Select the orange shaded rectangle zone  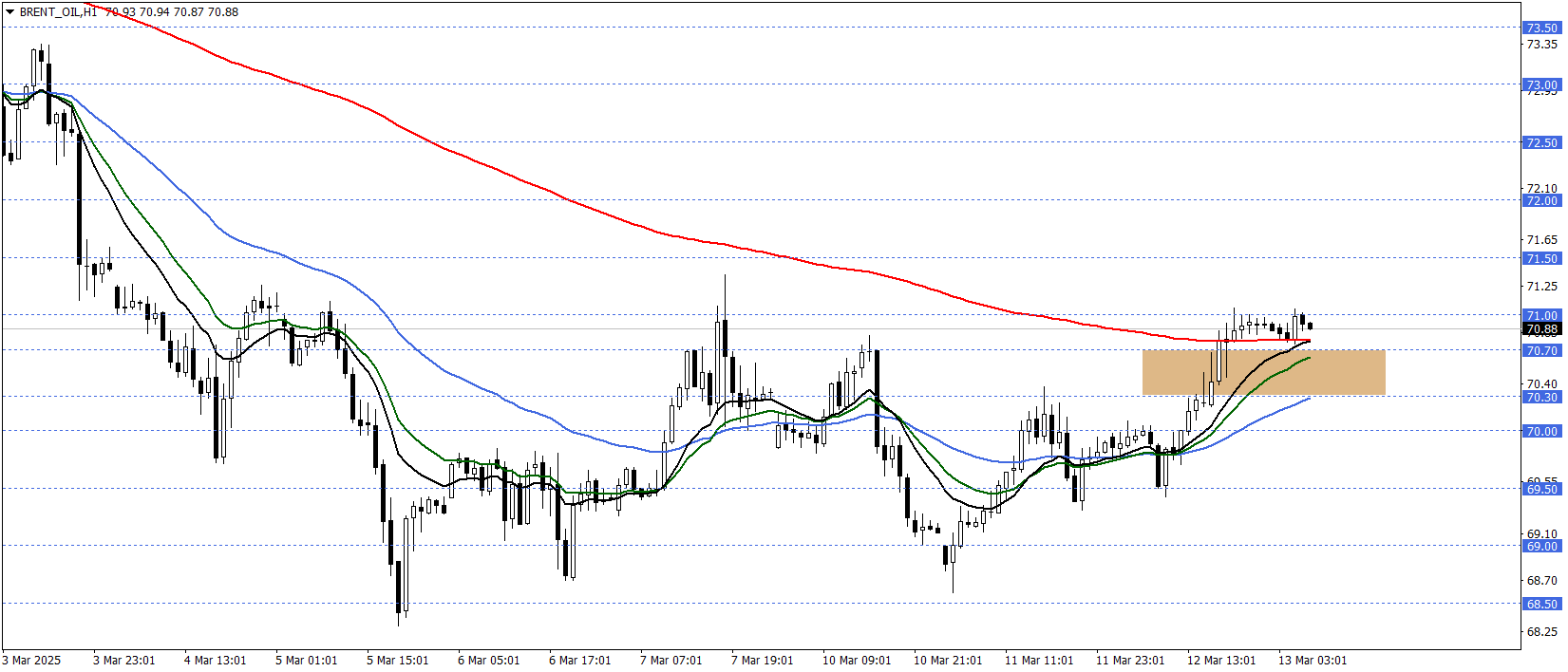1263,373
